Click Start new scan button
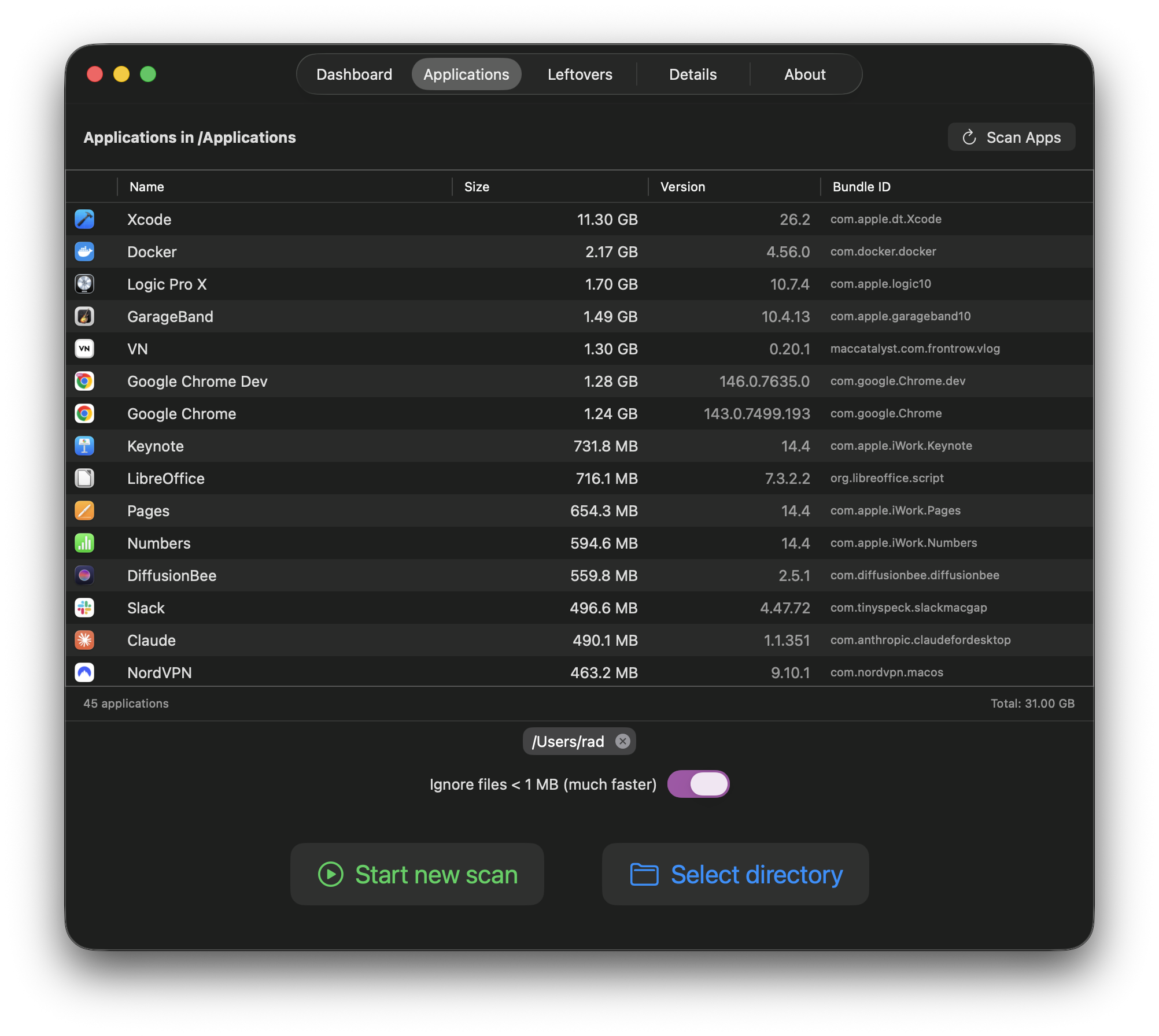 417,874
